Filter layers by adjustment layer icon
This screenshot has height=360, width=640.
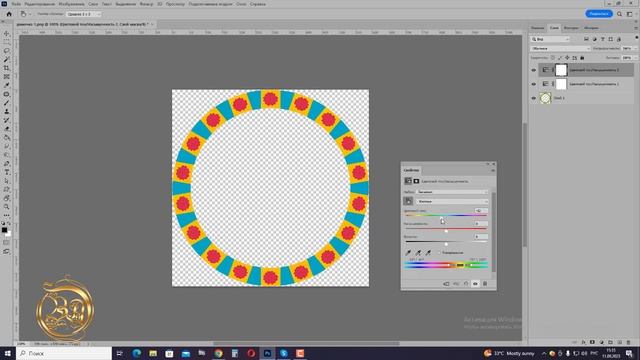pos(594,39)
